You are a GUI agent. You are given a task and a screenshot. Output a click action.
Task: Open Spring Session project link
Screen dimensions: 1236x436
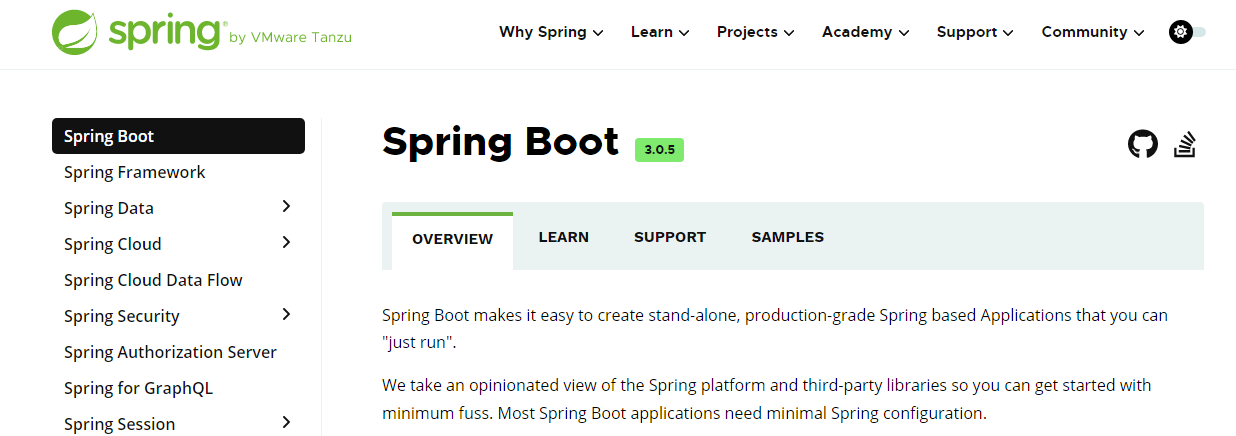click(120, 424)
